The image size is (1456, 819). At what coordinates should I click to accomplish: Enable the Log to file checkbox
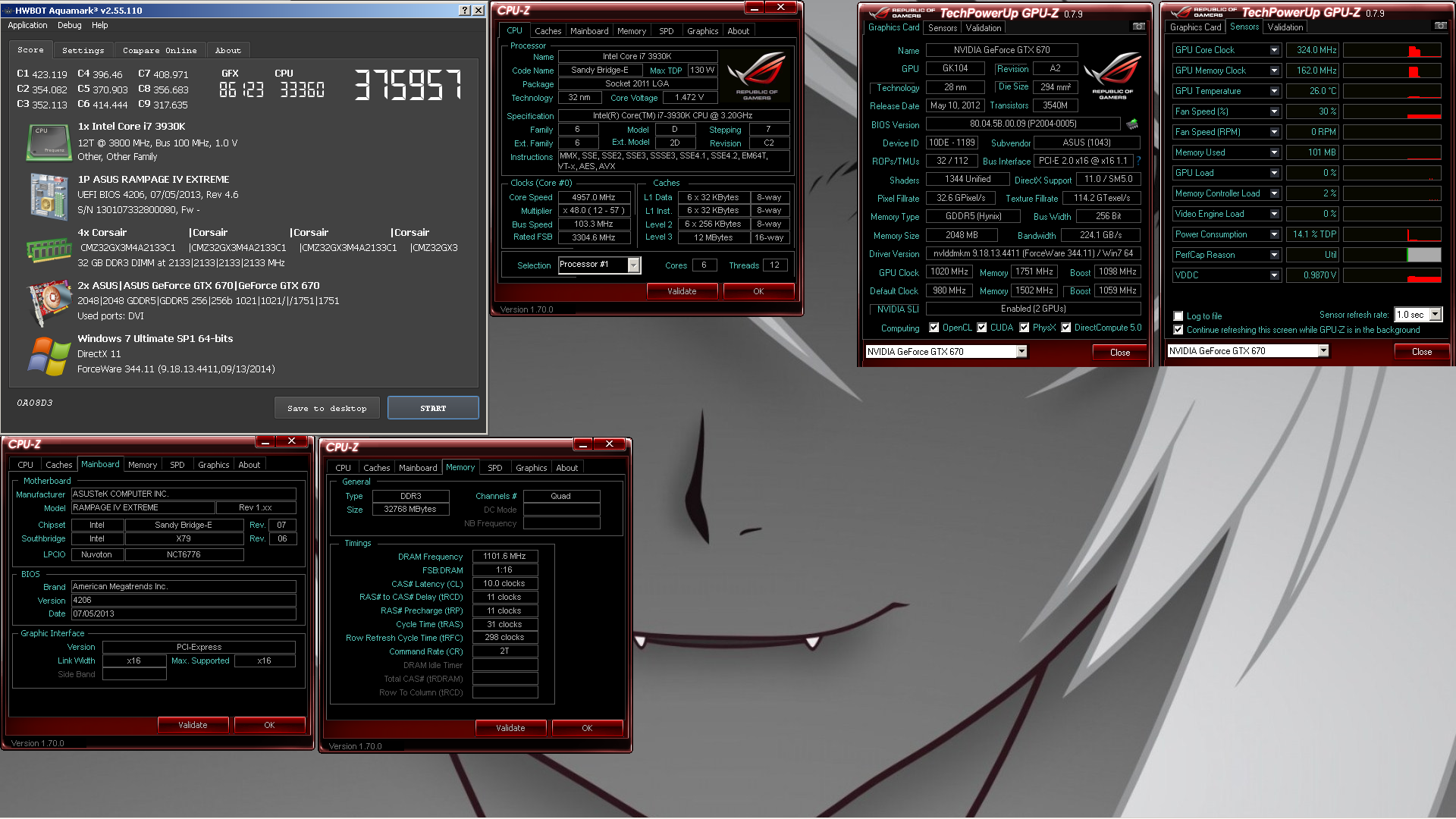click(x=1178, y=316)
